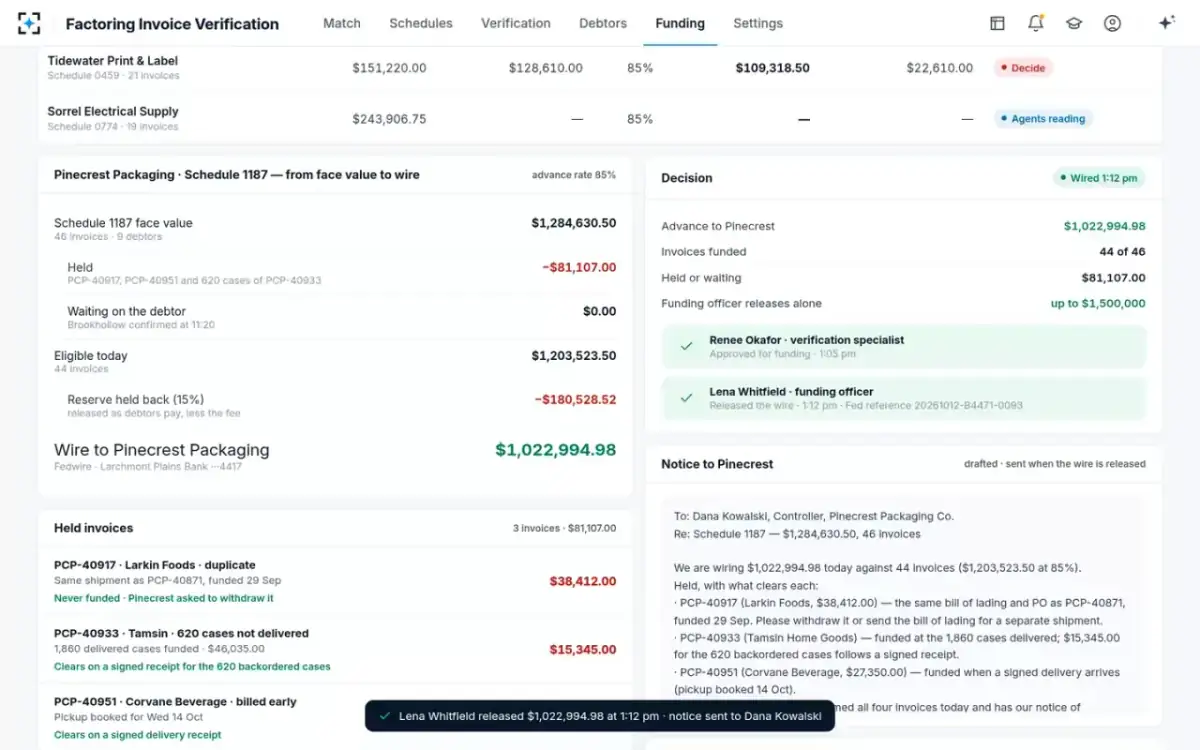Click Advance to Pinecrest value in Decision
The height and width of the screenshot is (750, 1200).
[1104, 226]
